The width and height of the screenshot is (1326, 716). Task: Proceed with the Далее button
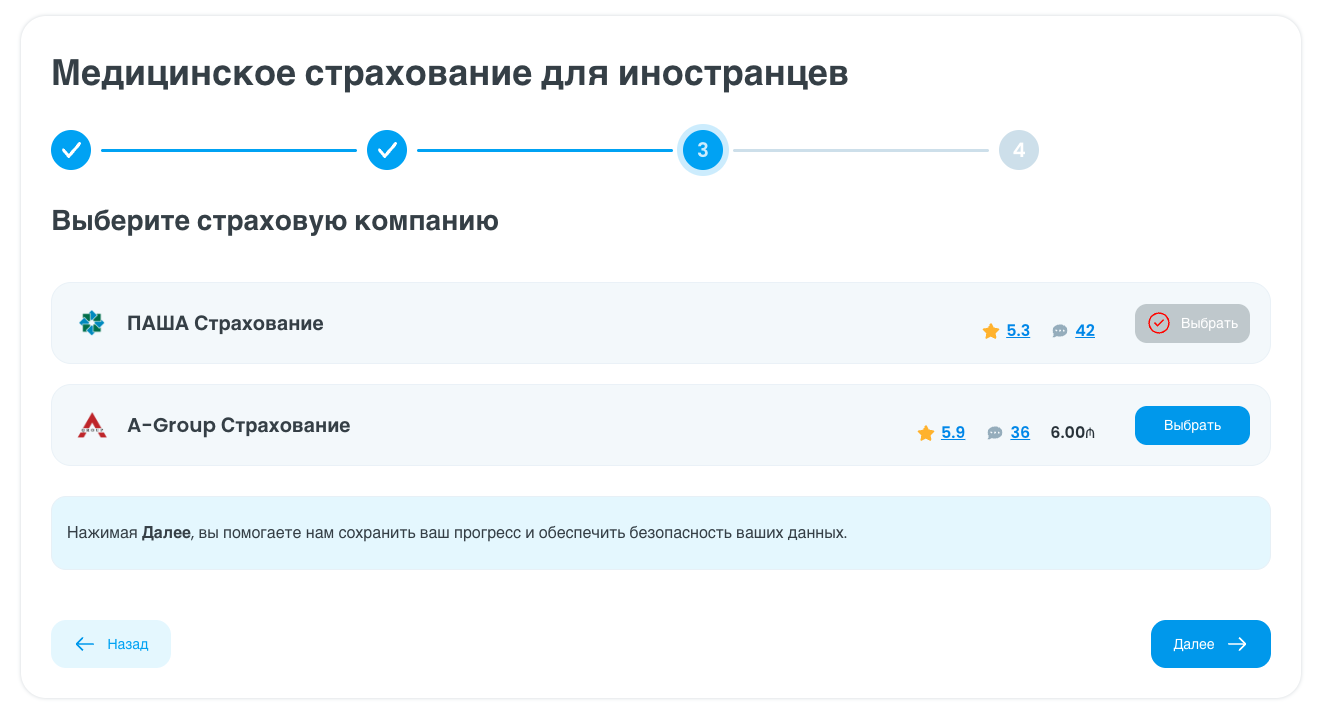point(1210,644)
